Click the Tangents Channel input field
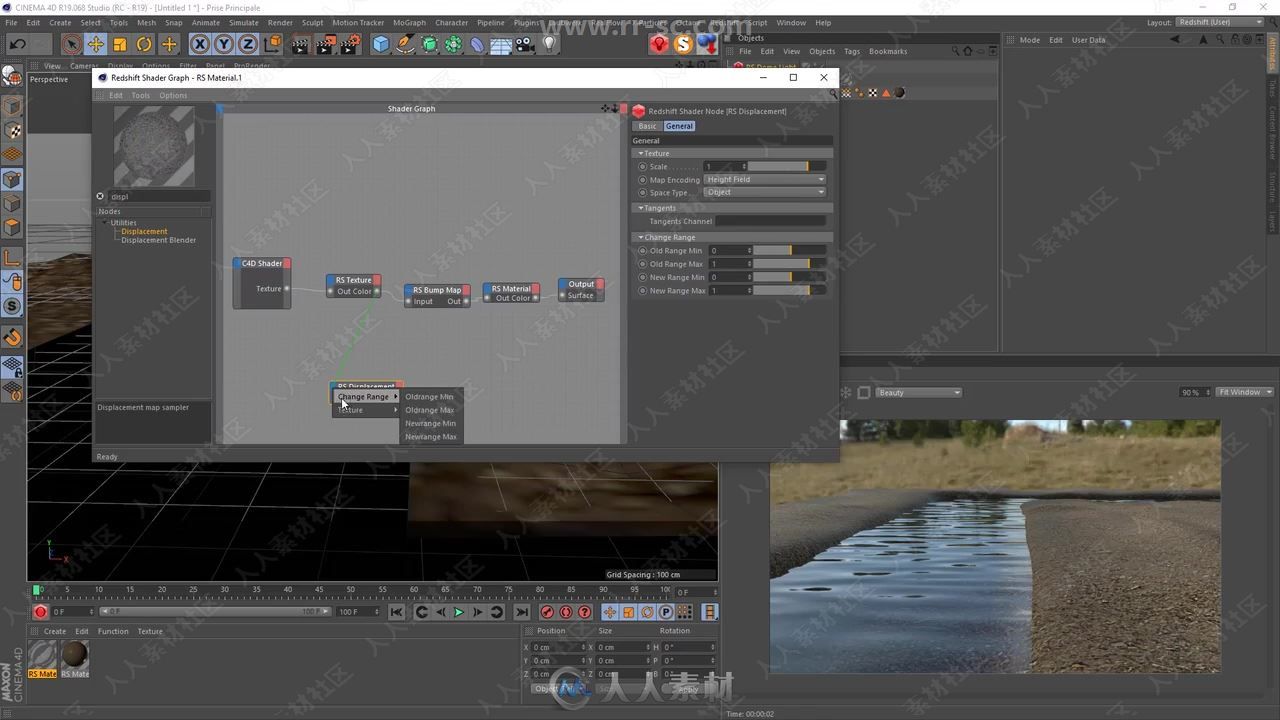 [771, 221]
